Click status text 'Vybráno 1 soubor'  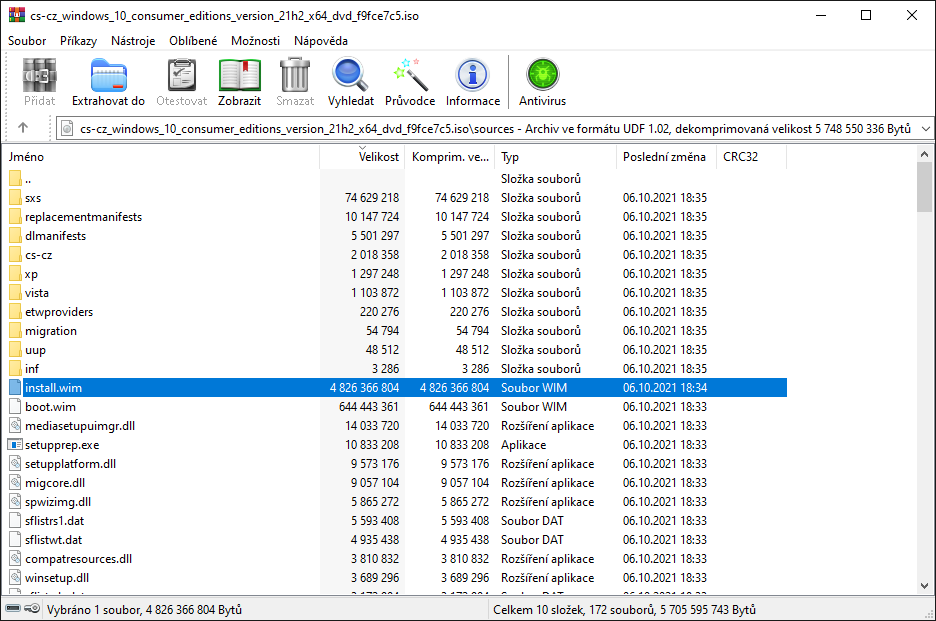pos(94,610)
